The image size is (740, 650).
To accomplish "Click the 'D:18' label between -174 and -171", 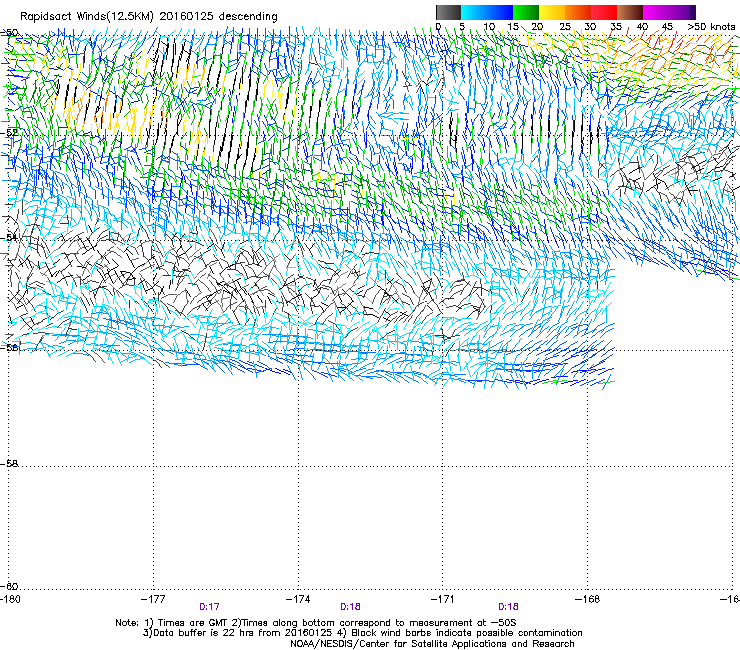I will 350,607.
